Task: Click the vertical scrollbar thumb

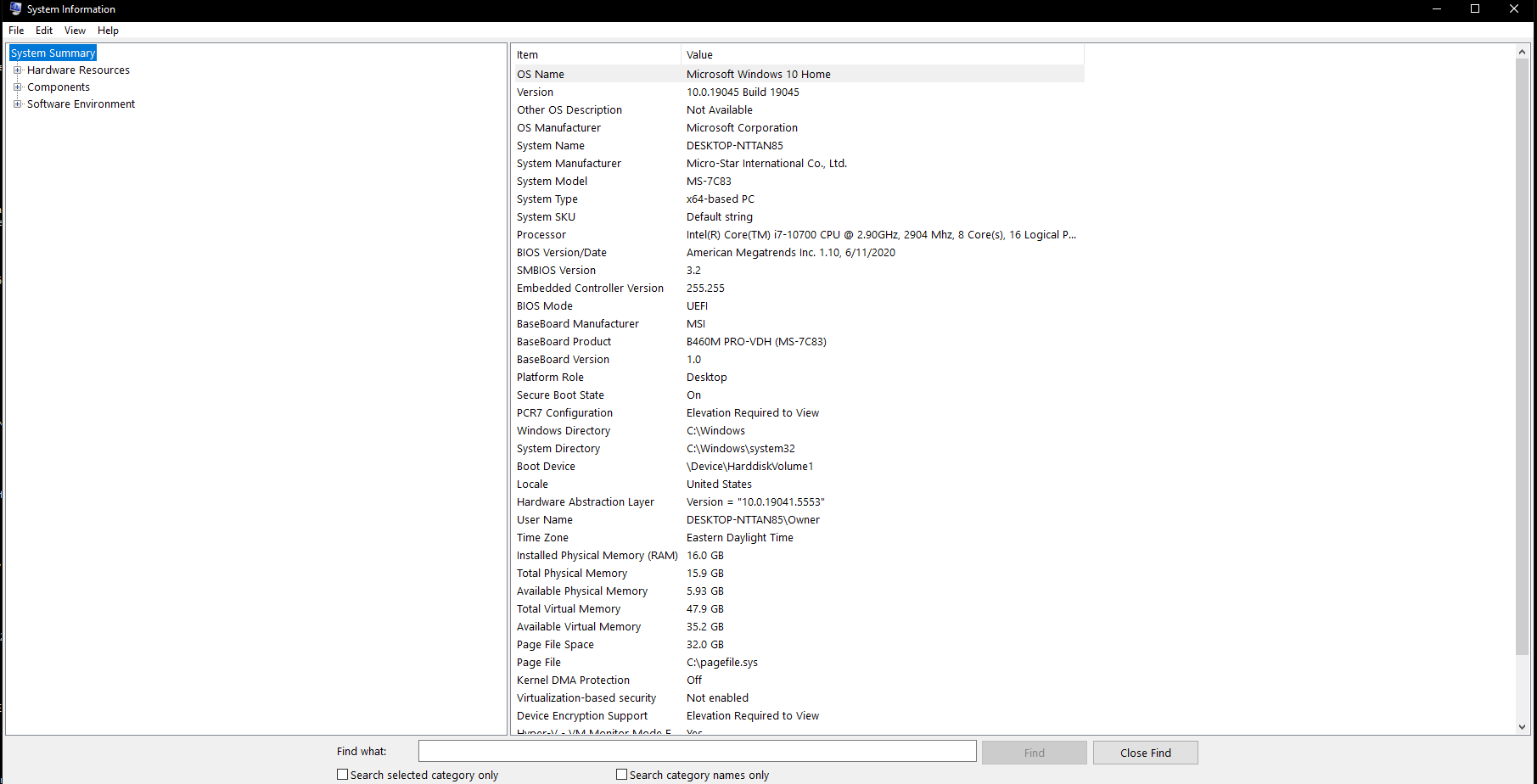Action: pos(1522,356)
